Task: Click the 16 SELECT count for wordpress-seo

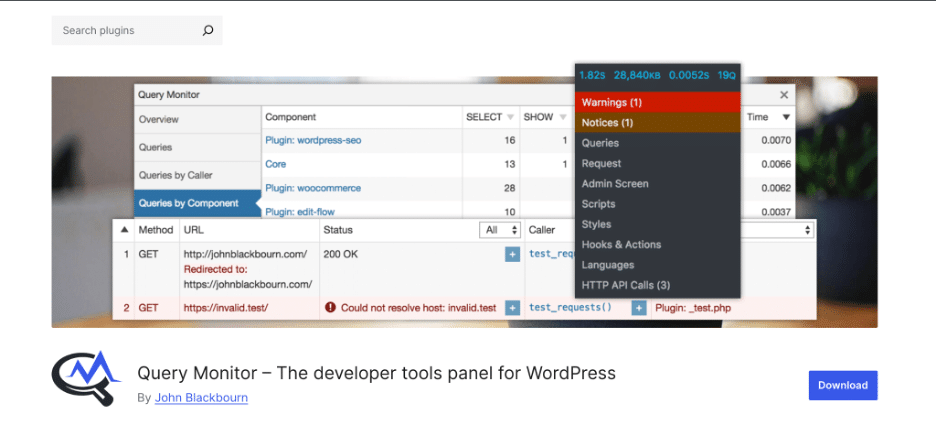Action: (509, 141)
